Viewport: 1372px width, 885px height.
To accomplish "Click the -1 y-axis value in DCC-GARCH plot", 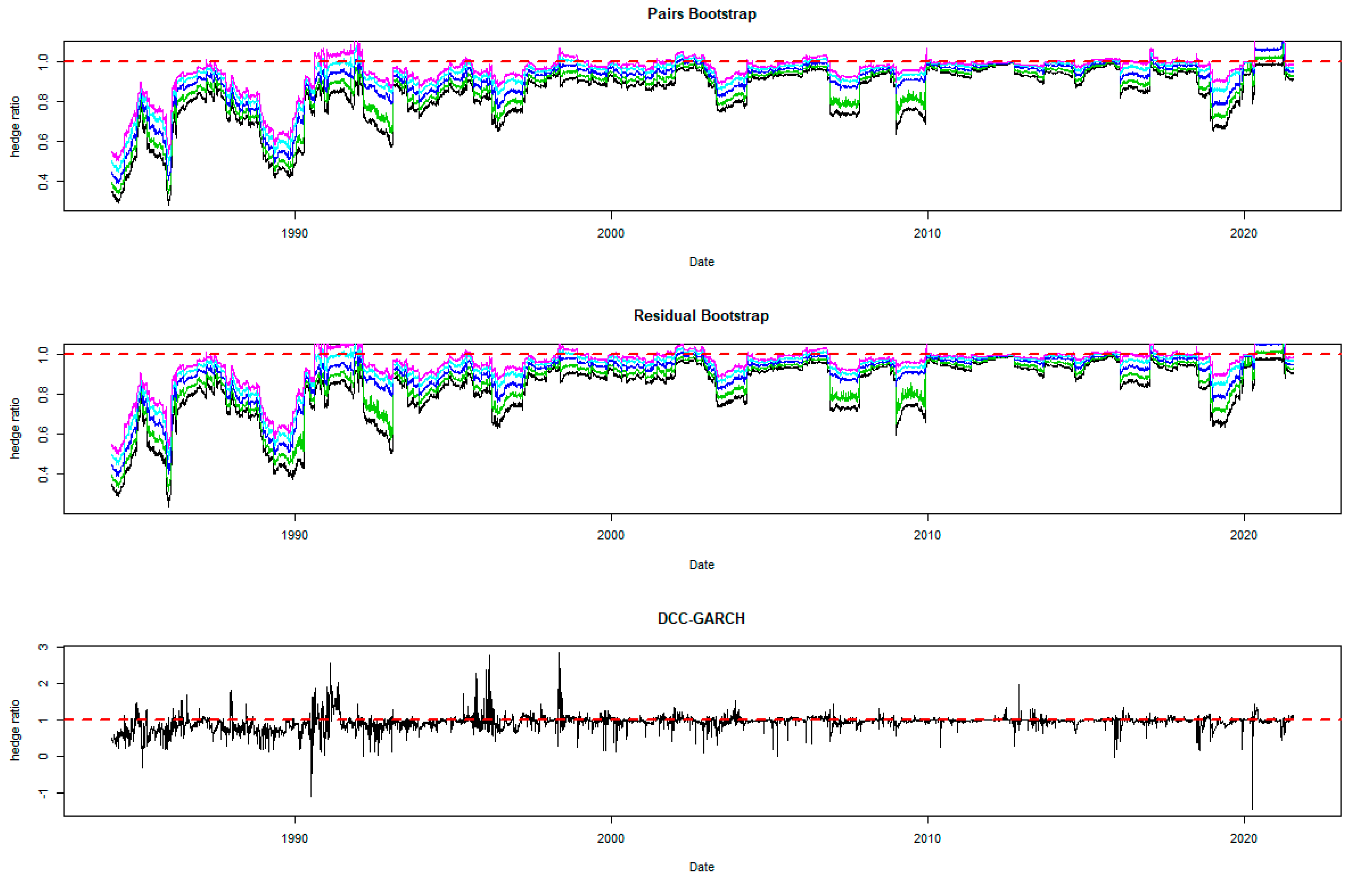I will [43, 793].
